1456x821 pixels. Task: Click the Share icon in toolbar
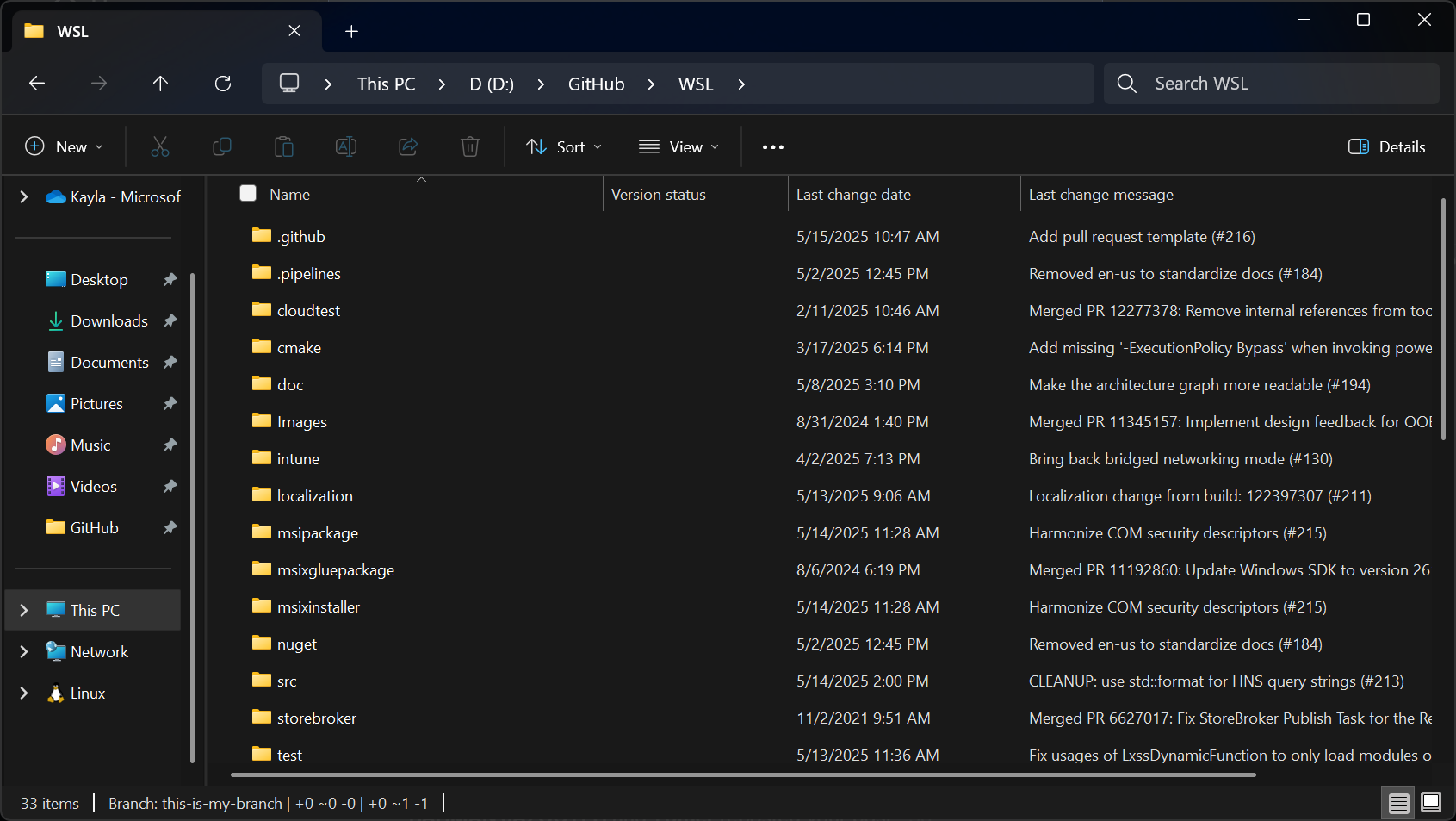pos(408,147)
